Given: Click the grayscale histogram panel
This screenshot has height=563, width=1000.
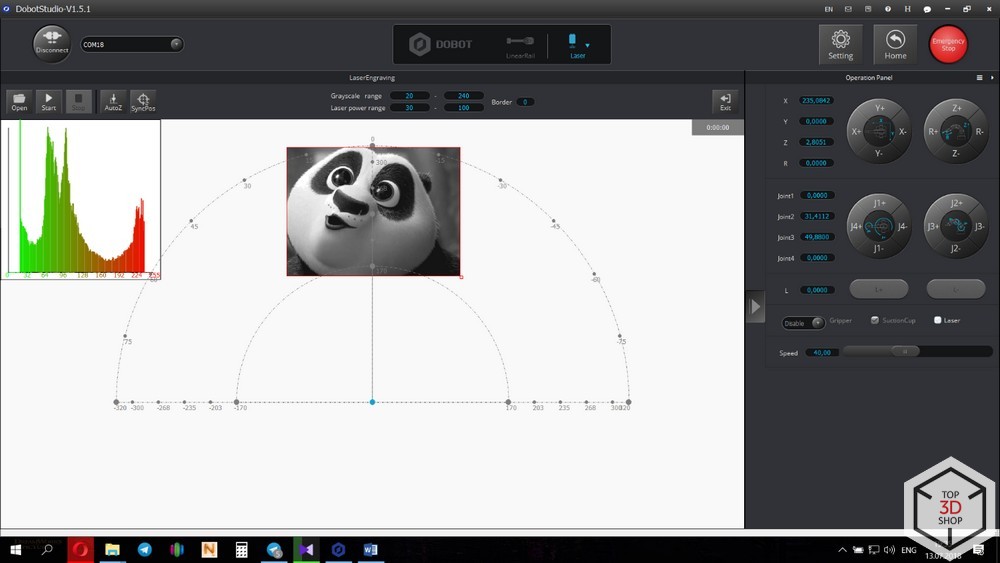Looking at the screenshot, I should coord(80,200).
